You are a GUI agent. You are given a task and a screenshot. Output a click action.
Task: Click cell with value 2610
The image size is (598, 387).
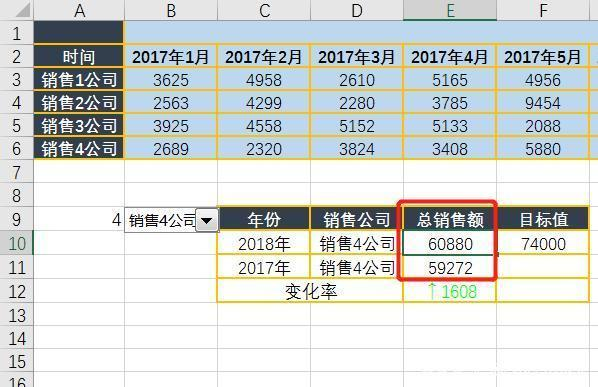tap(357, 80)
